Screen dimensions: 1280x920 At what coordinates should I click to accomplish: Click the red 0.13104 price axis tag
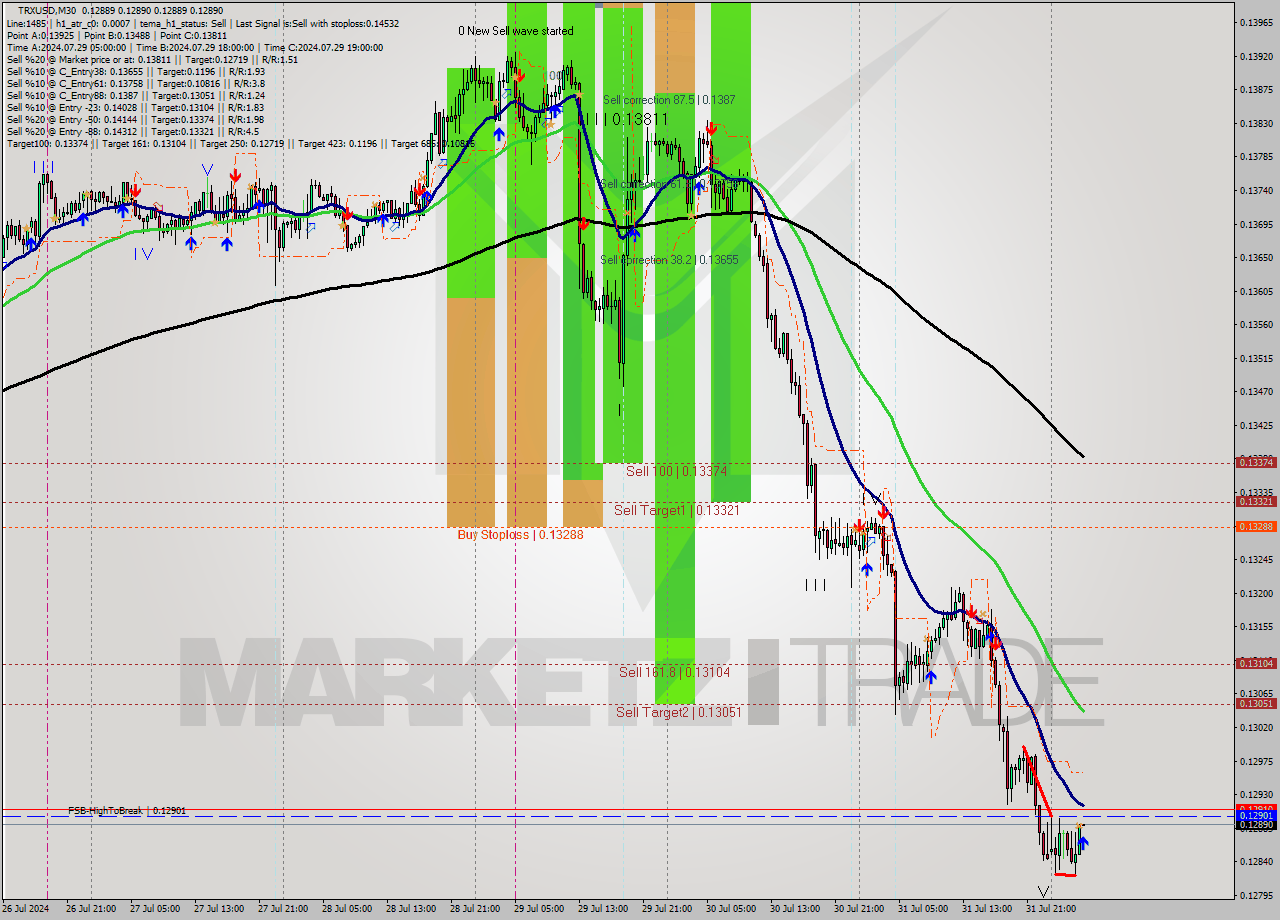[x=1256, y=663]
